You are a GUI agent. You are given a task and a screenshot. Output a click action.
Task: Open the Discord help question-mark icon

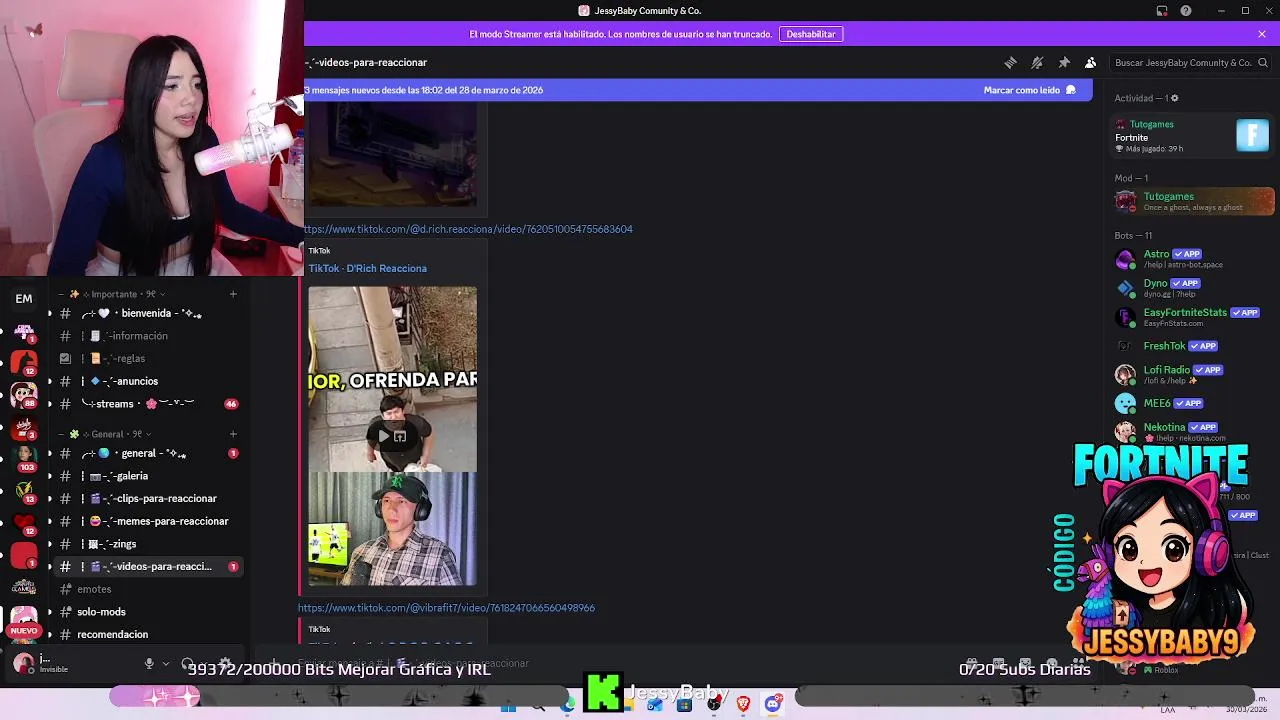tap(1186, 11)
